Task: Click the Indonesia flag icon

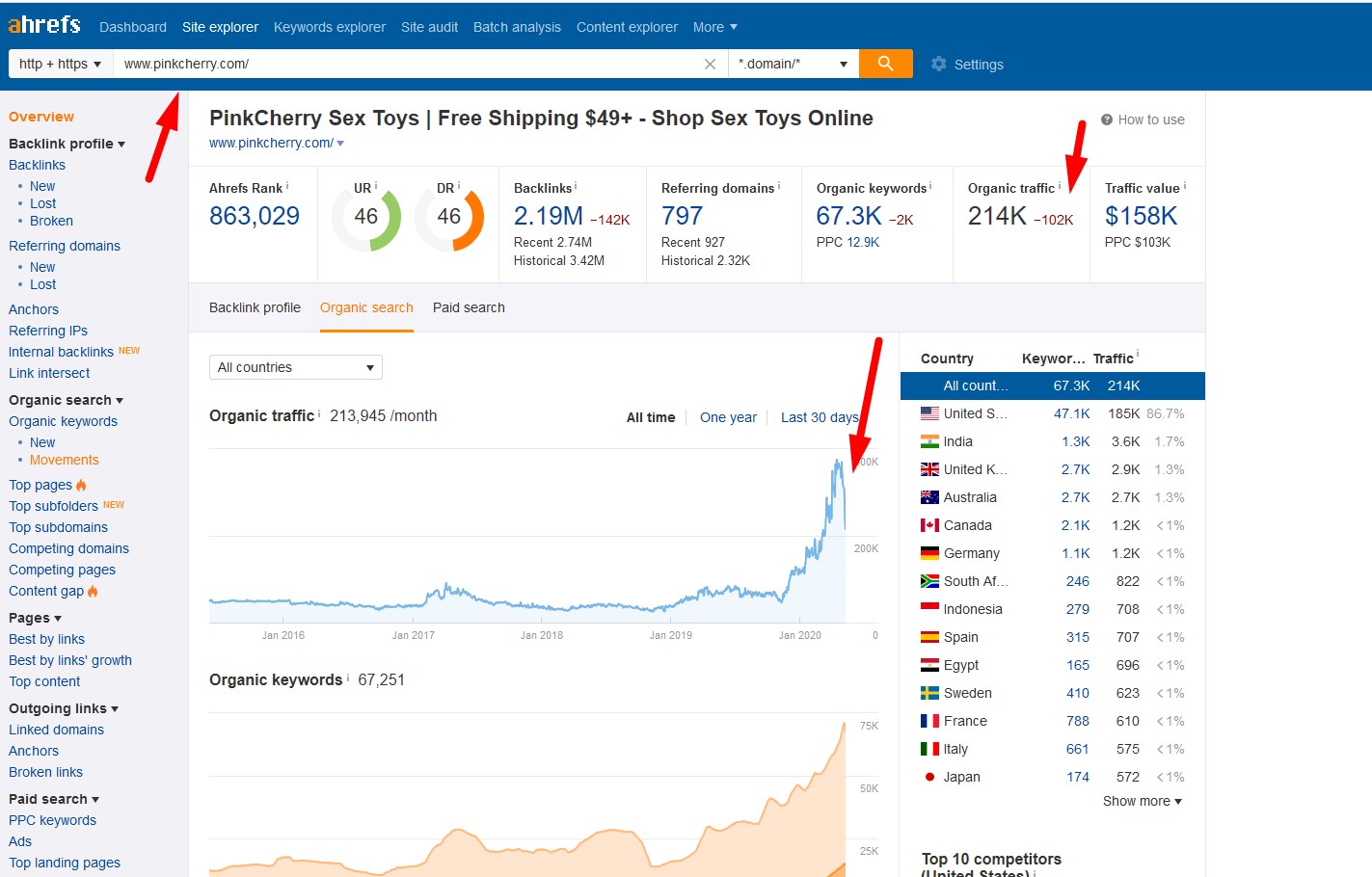Action: click(x=929, y=609)
